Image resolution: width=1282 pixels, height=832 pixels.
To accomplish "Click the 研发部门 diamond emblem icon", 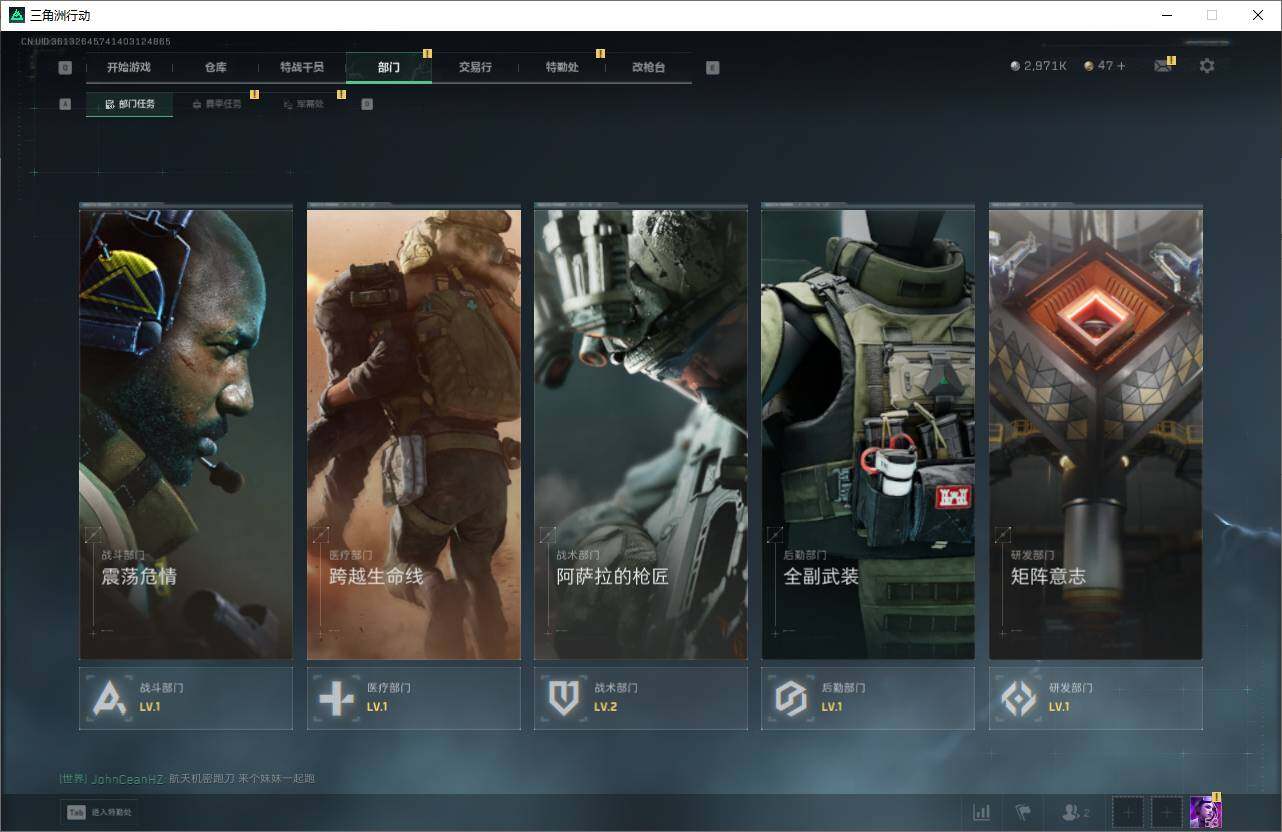I will [1019, 698].
